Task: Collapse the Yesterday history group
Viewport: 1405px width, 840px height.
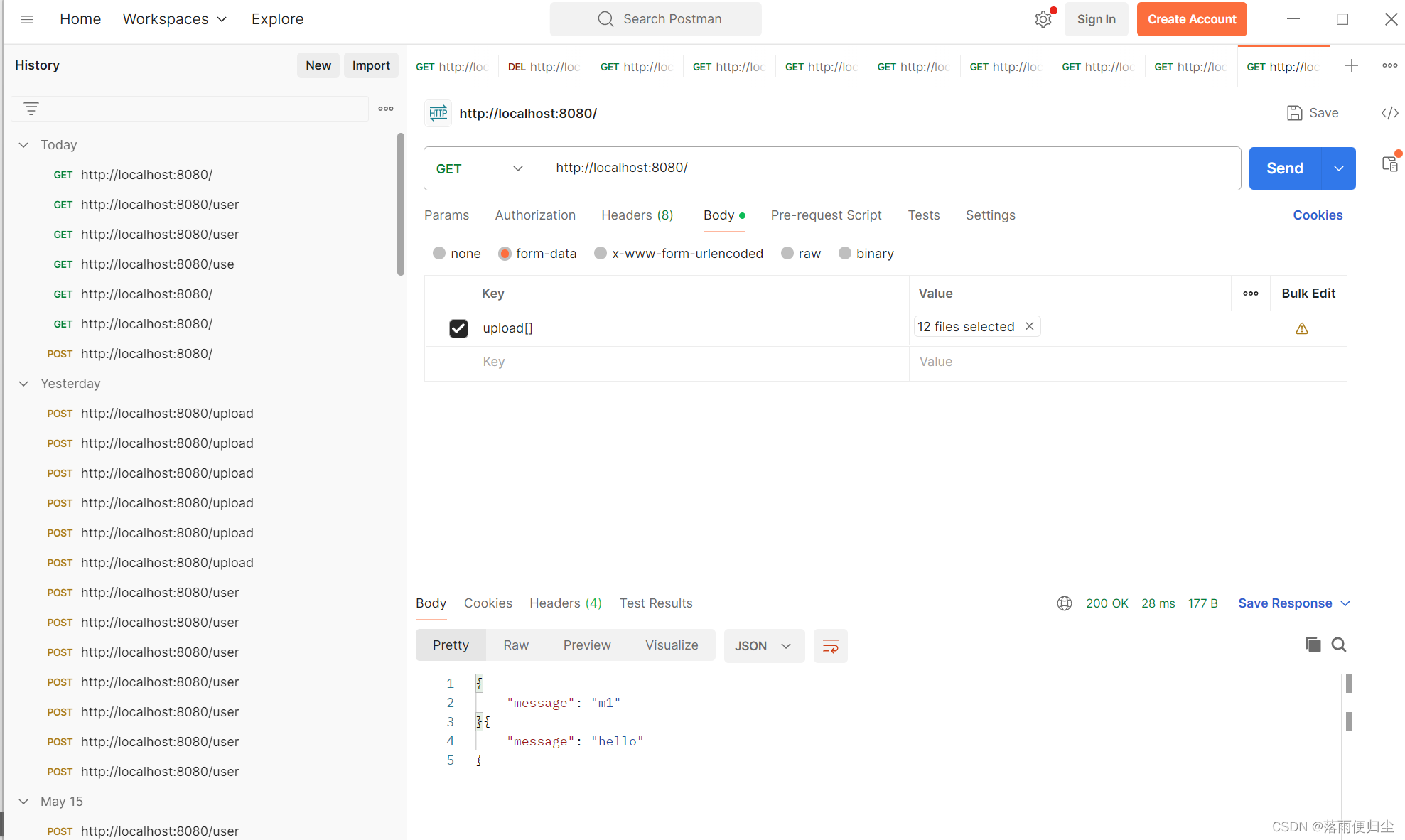Action: pos(23,383)
